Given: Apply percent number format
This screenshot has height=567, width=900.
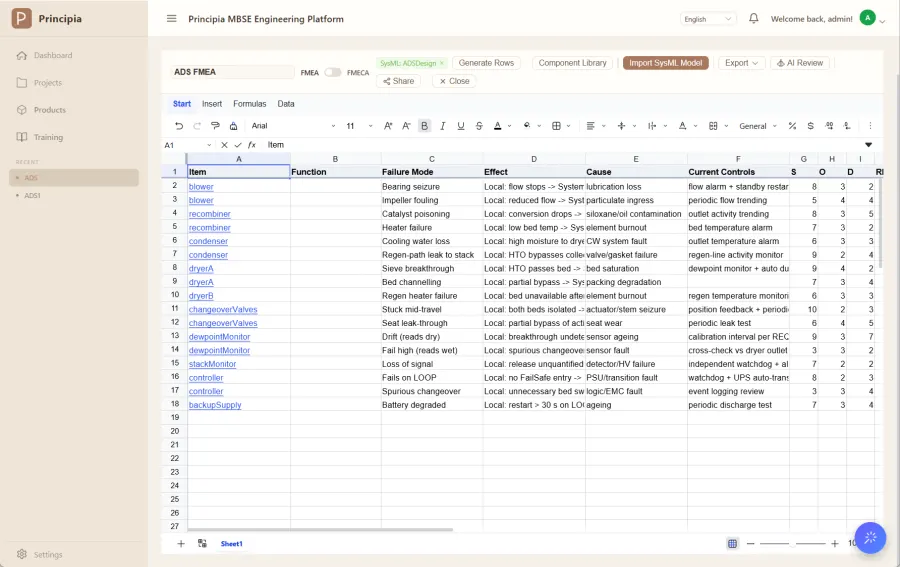Looking at the screenshot, I should coord(792,126).
